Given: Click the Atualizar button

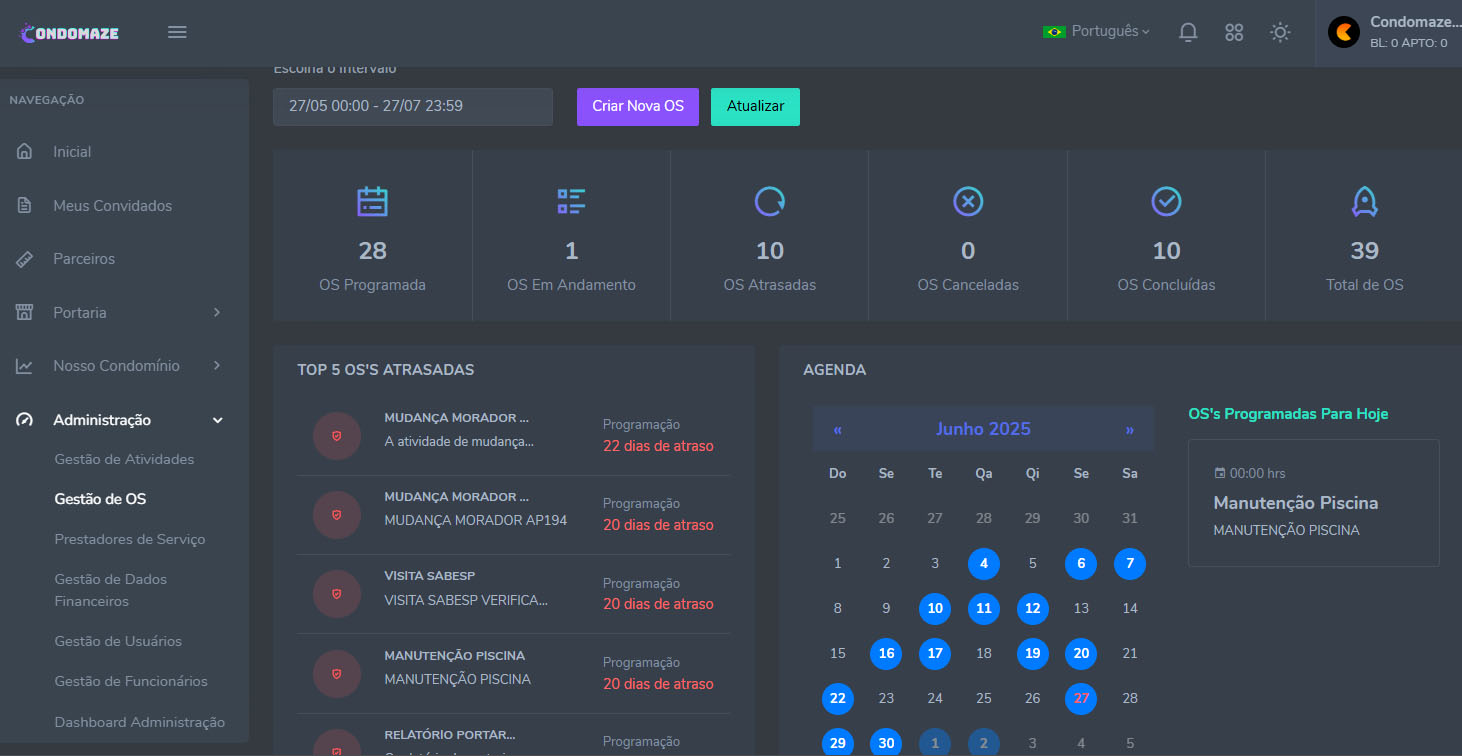Looking at the screenshot, I should pos(755,107).
